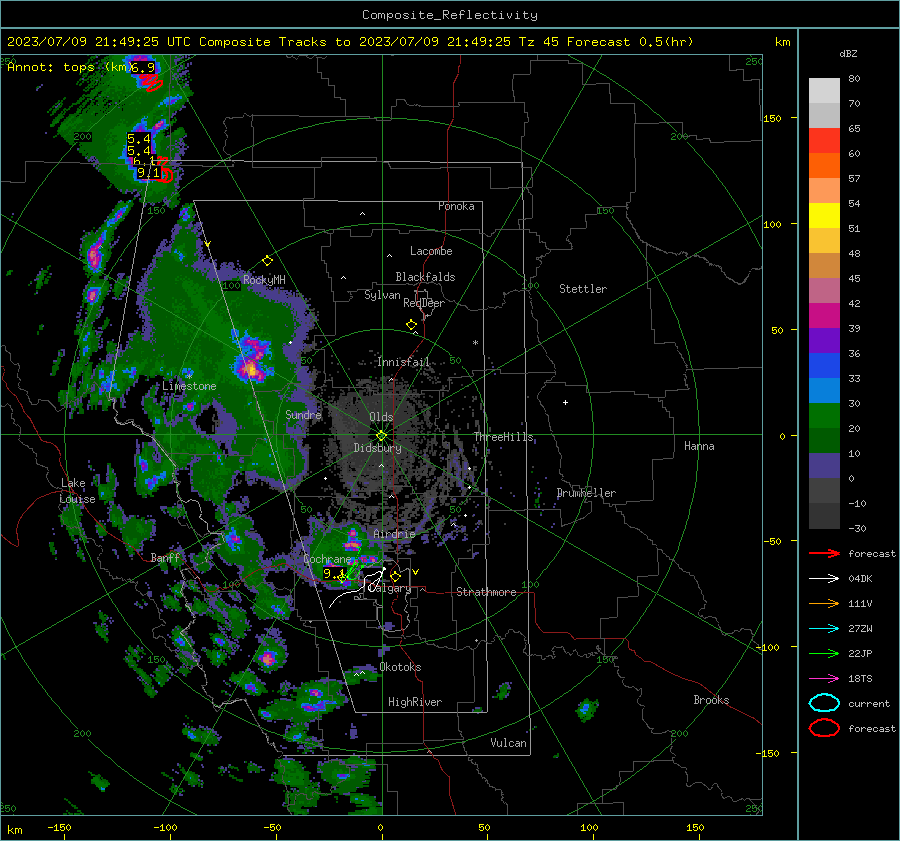The image size is (900, 841).
Task: Select the red 60–65 dBZ color swatch
Action: (824, 141)
